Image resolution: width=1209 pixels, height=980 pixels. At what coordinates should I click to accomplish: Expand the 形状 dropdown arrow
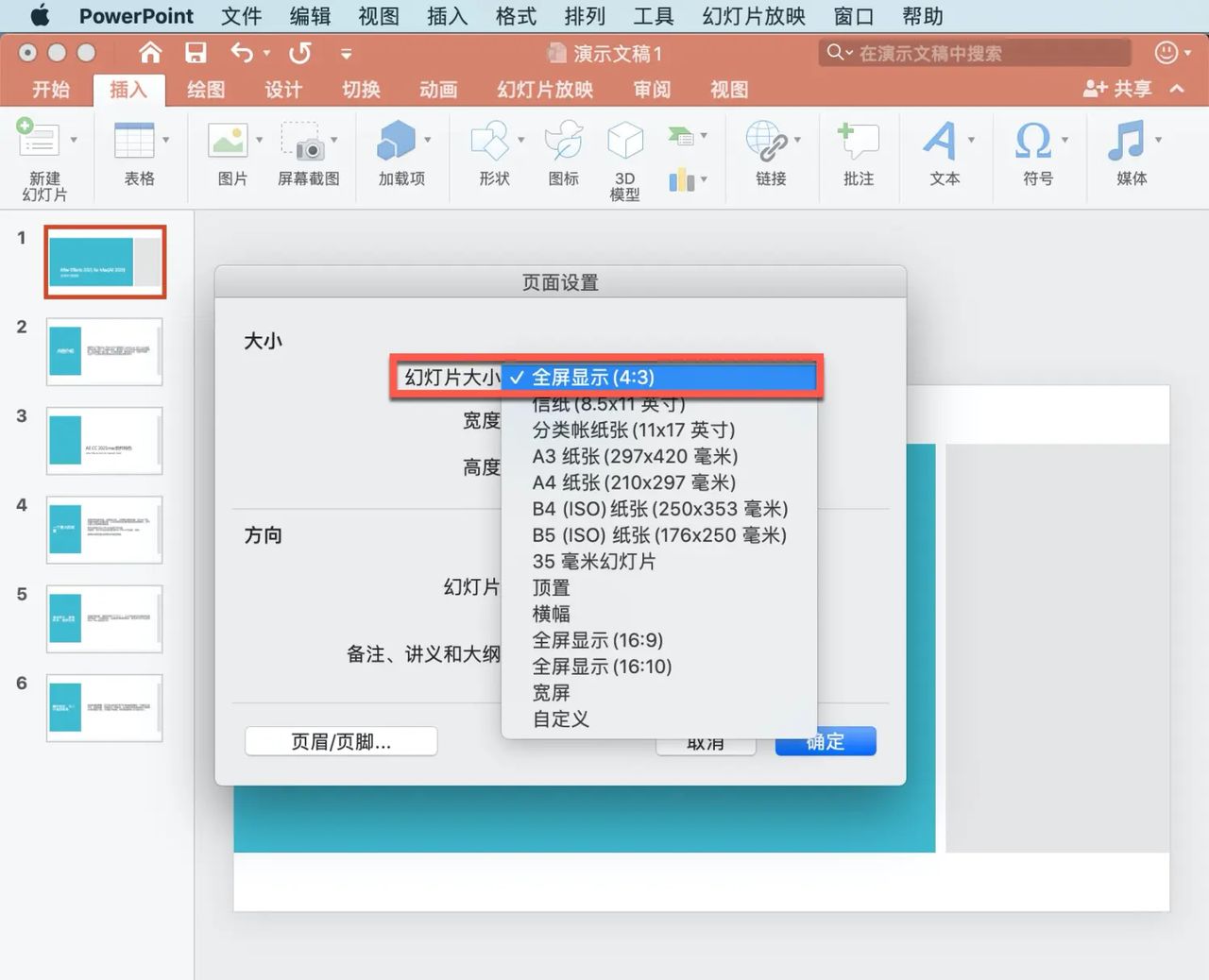point(521,140)
